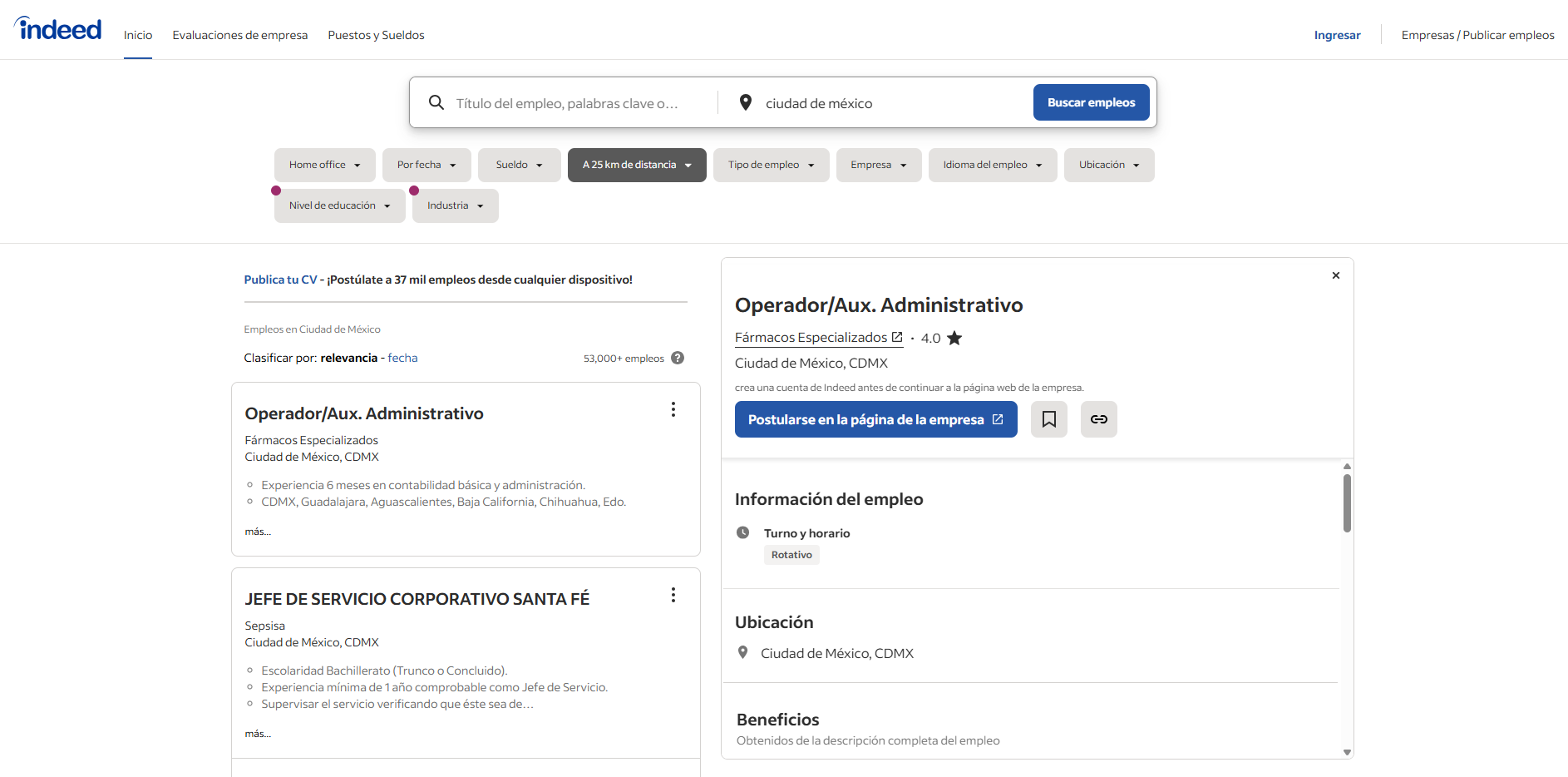Open the Operador/Aux. Administrativo job card title
The image size is (1568, 777).
pyautogui.click(x=364, y=413)
